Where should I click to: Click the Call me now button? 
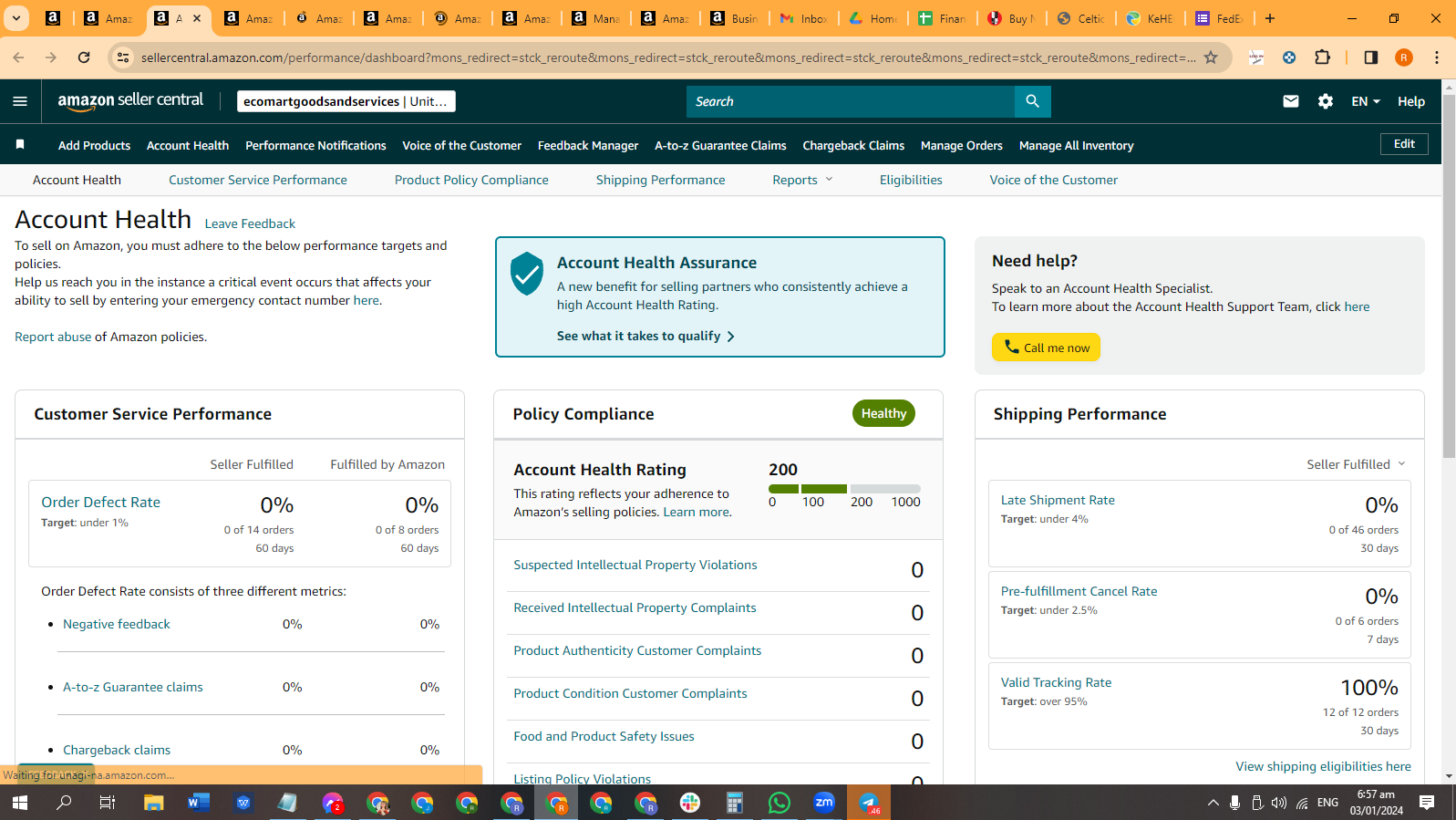coord(1046,348)
